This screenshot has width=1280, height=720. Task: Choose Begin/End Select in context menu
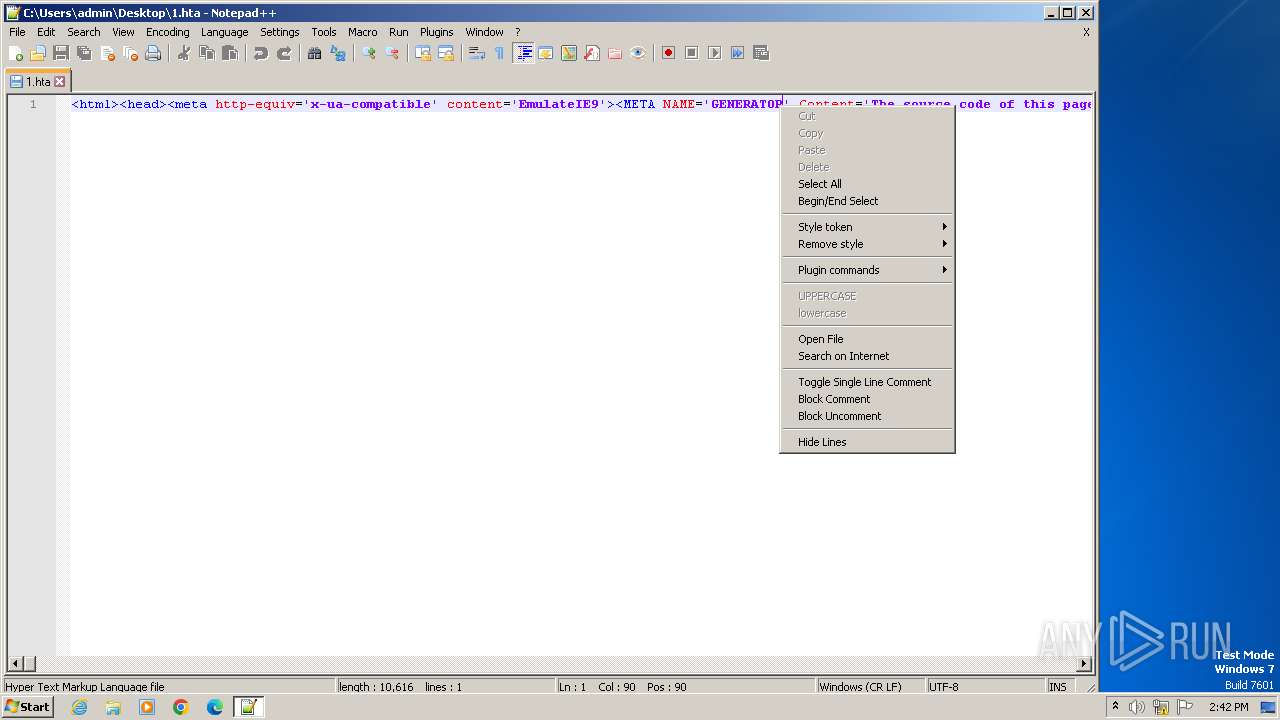(867, 201)
